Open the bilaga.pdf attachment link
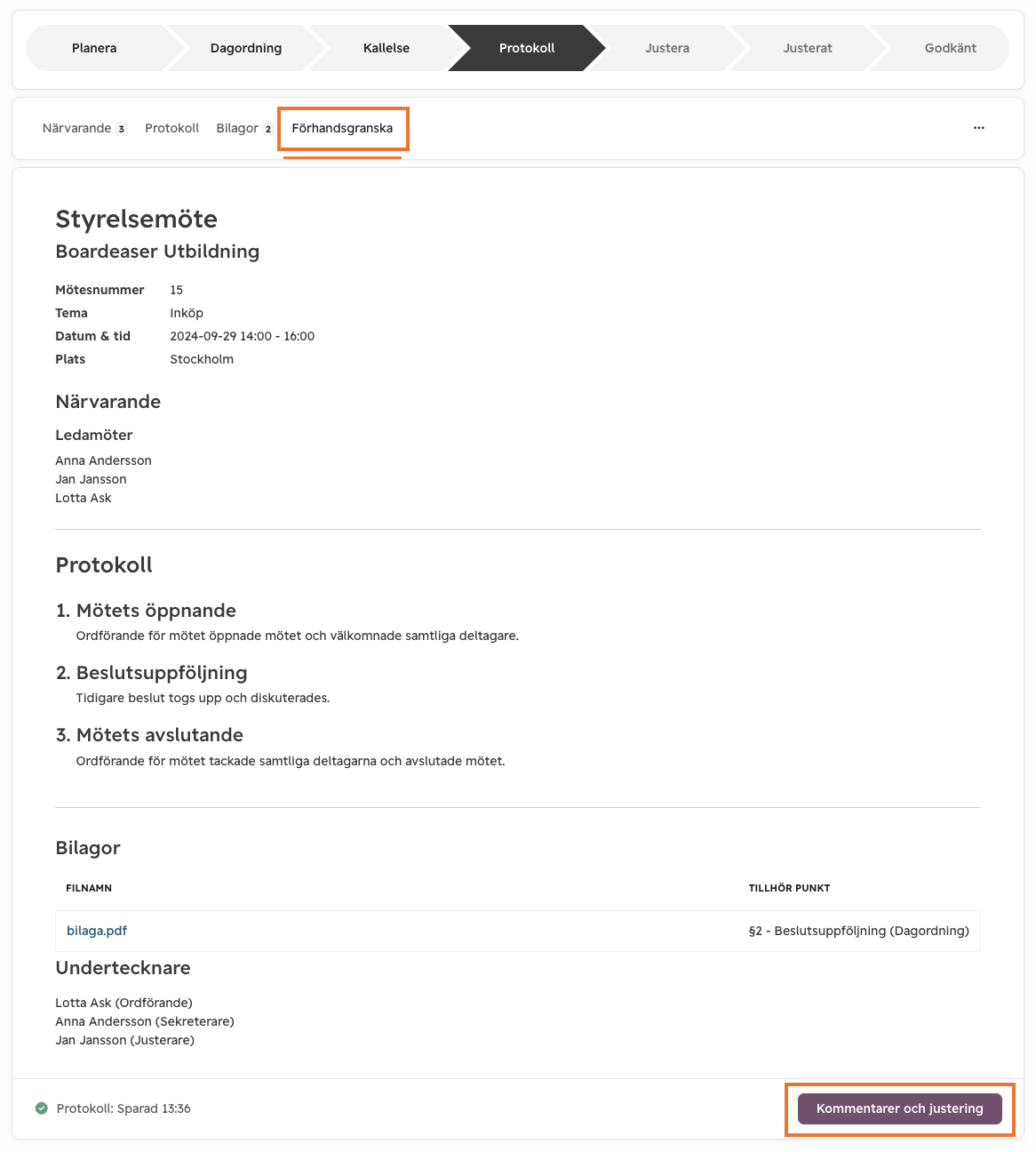1036x1152 pixels. pos(97,931)
